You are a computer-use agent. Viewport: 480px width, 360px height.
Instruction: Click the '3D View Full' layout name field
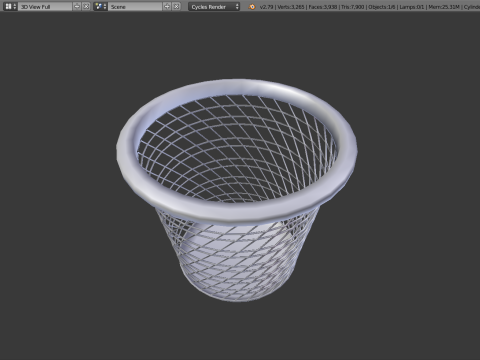(45, 6)
